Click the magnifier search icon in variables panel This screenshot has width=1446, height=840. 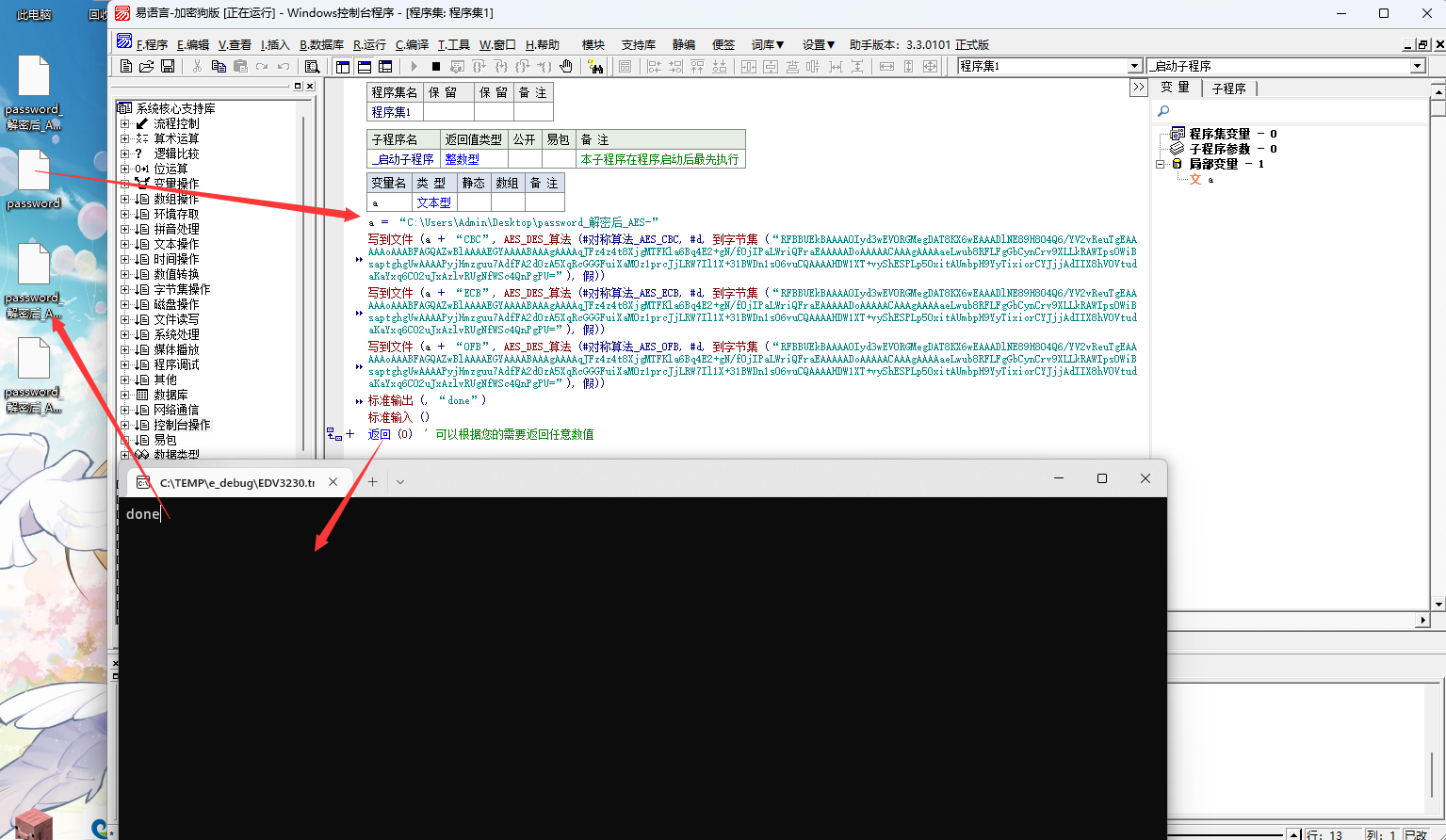[1163, 111]
